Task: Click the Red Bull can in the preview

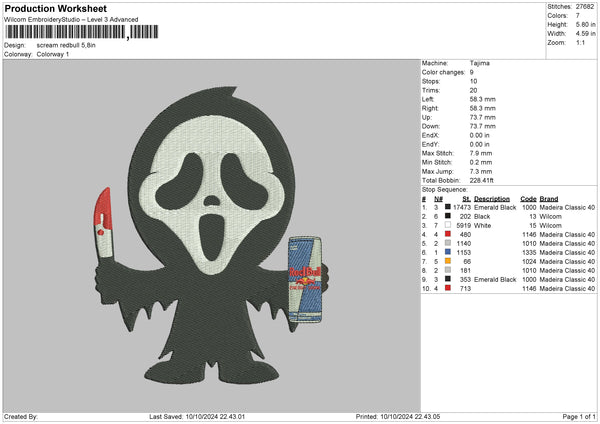Action: coord(305,280)
